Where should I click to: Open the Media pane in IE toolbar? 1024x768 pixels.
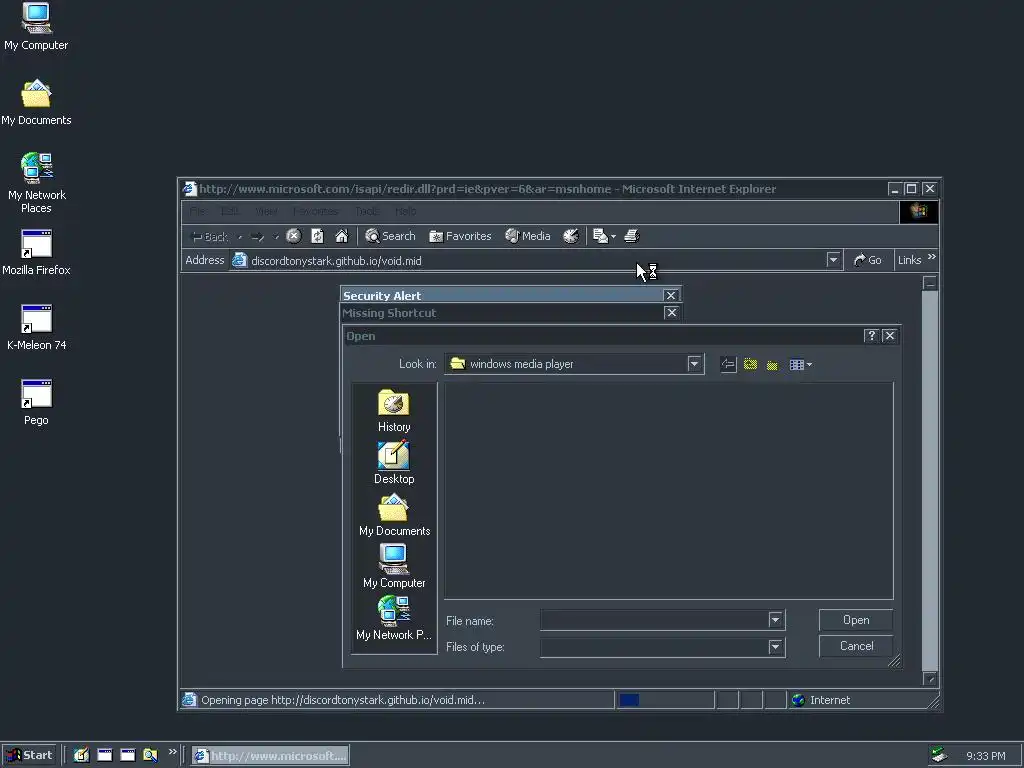click(528, 236)
